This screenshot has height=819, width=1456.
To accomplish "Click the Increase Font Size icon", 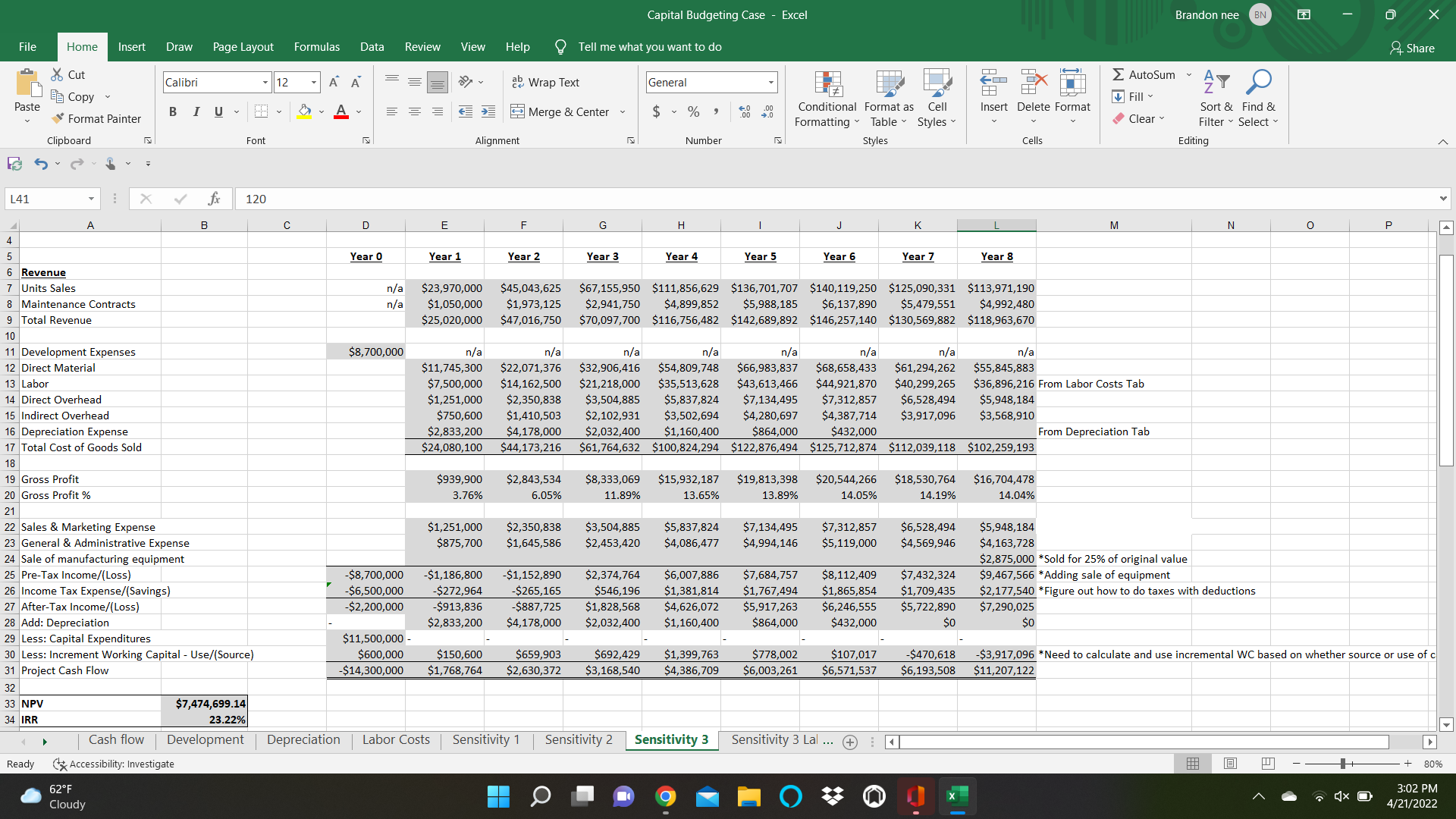I will 334,82.
